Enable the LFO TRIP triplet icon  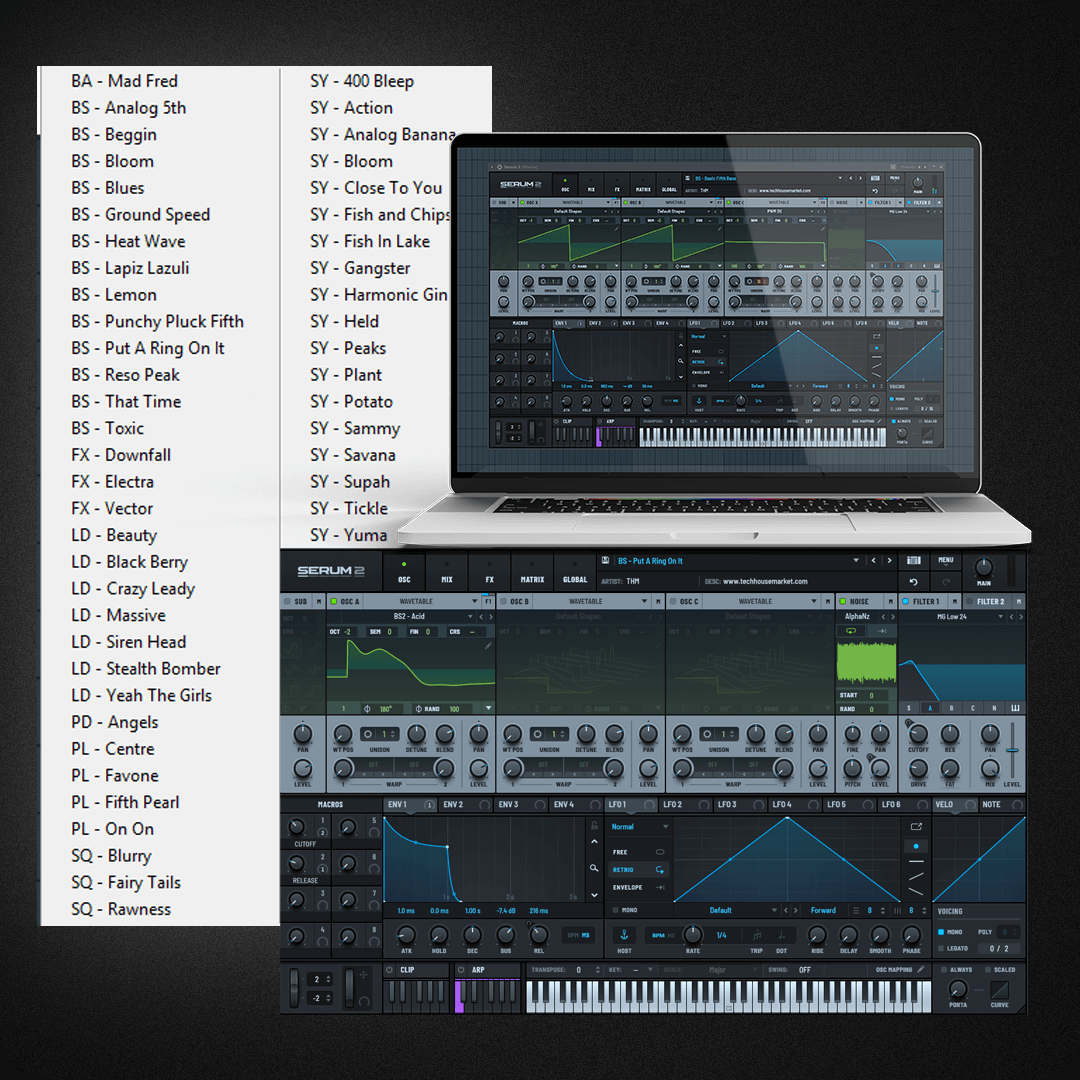(757, 935)
